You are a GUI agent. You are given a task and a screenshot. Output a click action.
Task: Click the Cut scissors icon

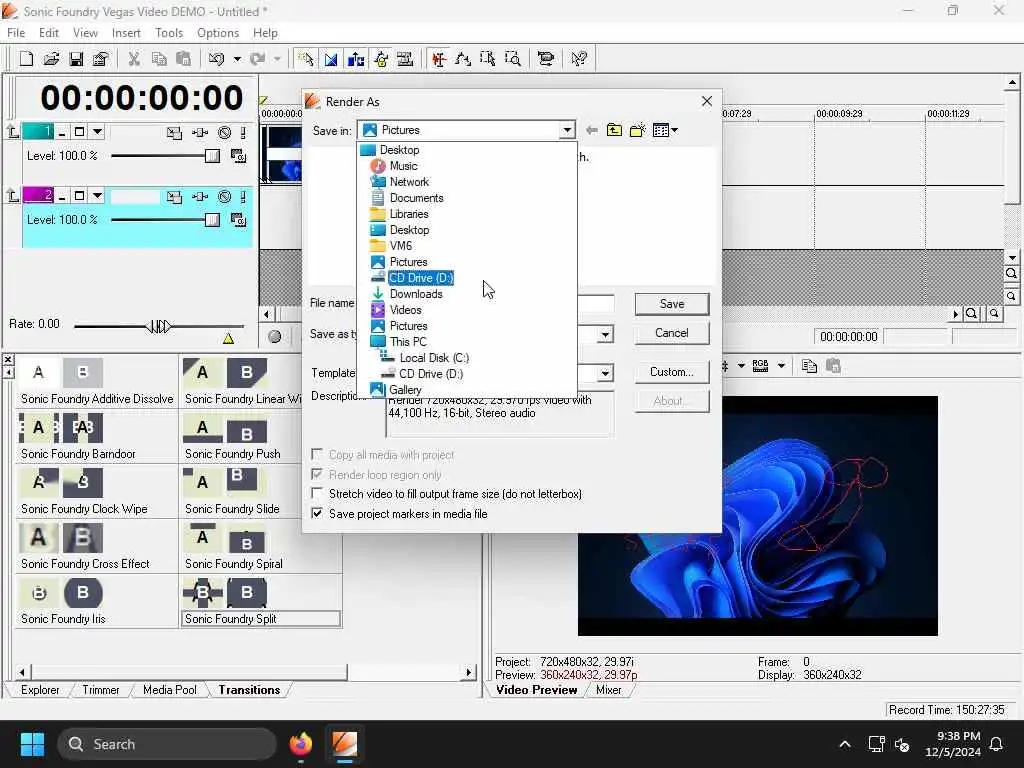coord(134,59)
